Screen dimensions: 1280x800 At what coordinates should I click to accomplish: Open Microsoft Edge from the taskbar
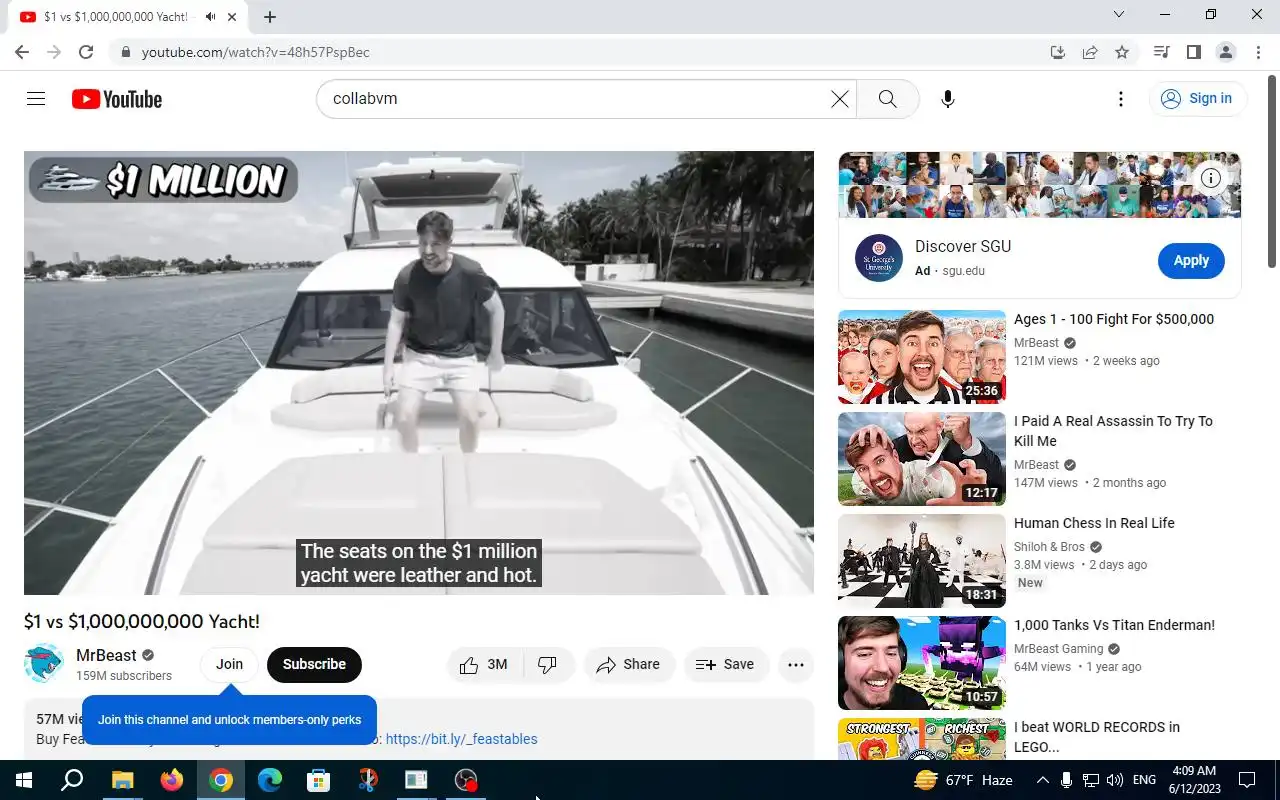click(270, 780)
